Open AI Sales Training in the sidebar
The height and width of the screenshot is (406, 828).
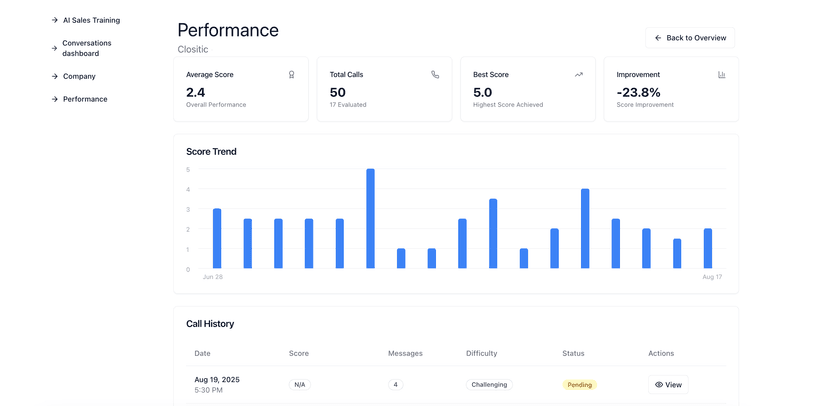pyautogui.click(x=91, y=20)
